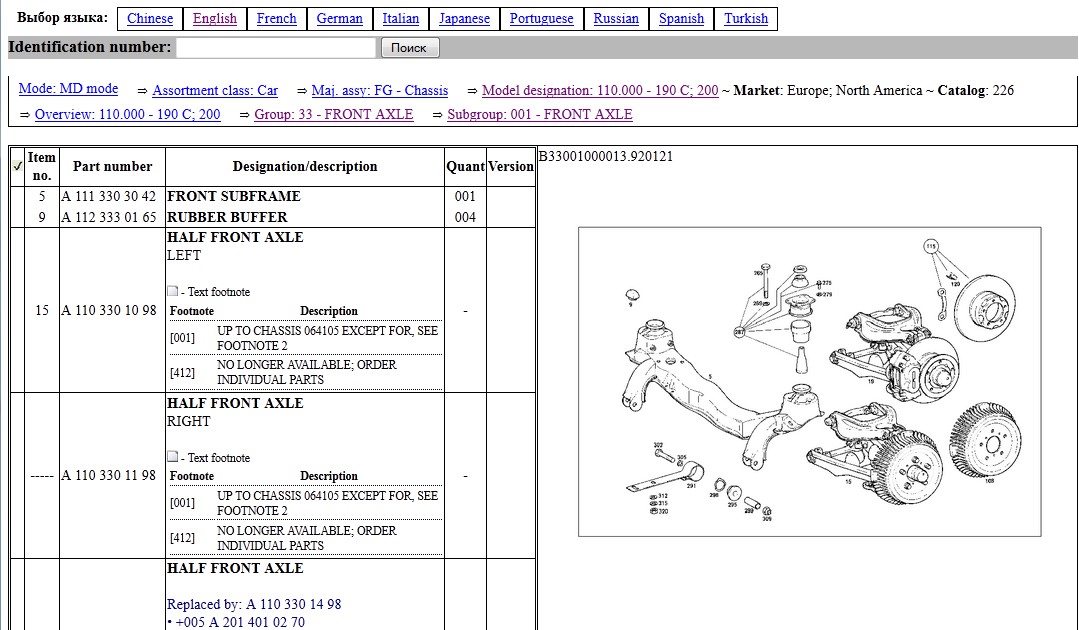Click part number A 111 330 30 42

pos(109,196)
